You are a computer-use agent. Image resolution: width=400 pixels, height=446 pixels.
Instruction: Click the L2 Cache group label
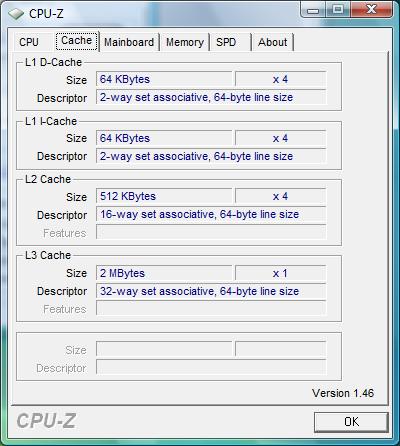[x=48, y=179]
